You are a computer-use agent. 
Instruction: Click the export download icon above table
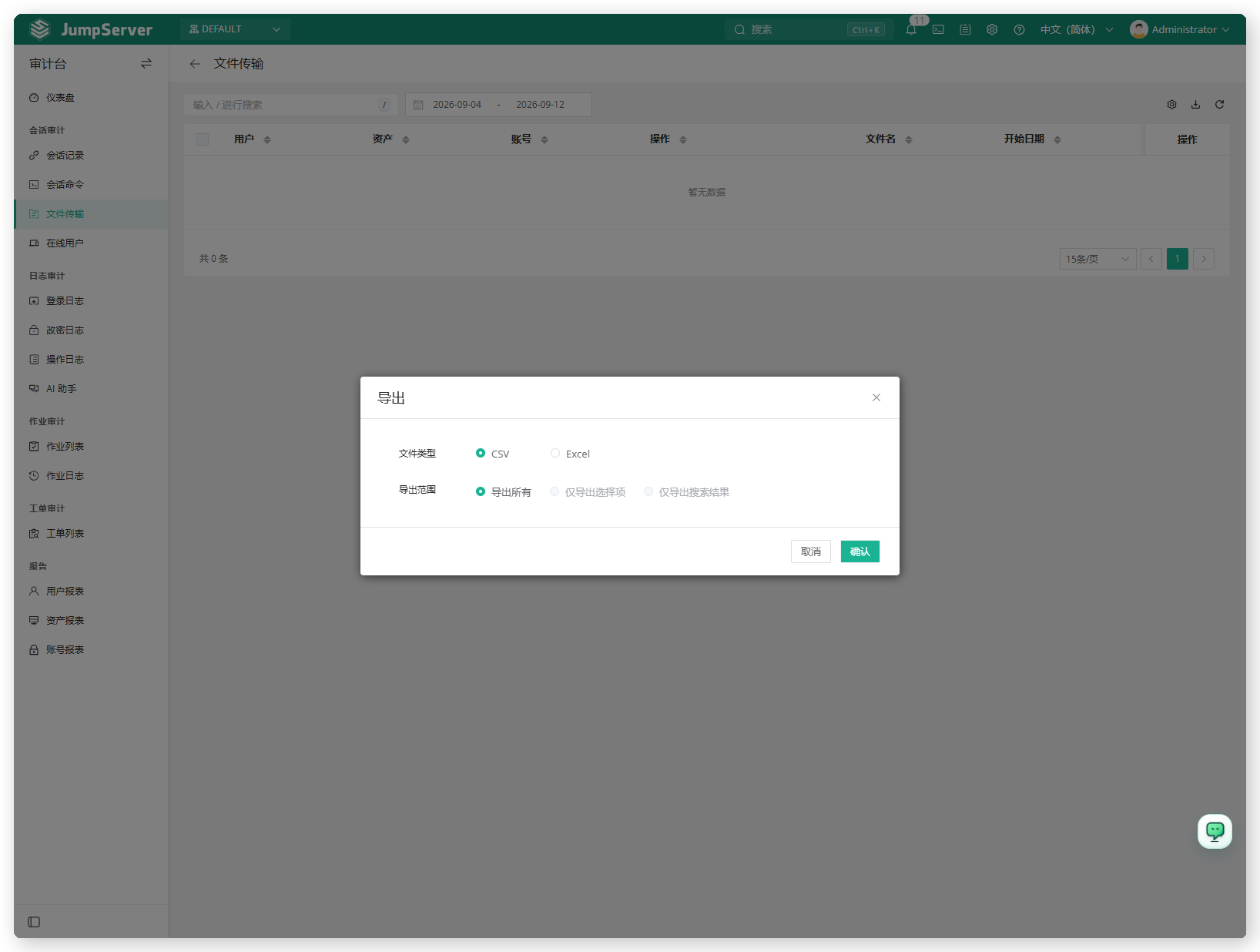click(1195, 105)
